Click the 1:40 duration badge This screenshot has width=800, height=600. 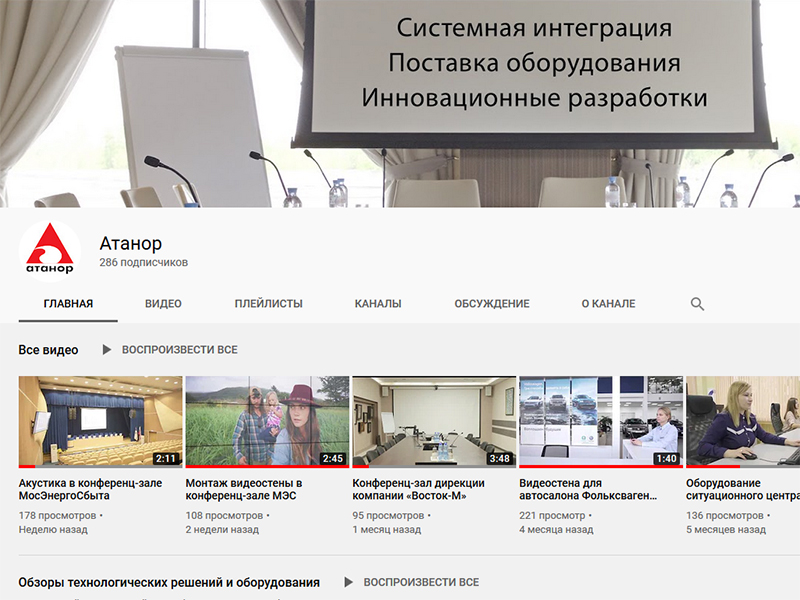tap(666, 458)
